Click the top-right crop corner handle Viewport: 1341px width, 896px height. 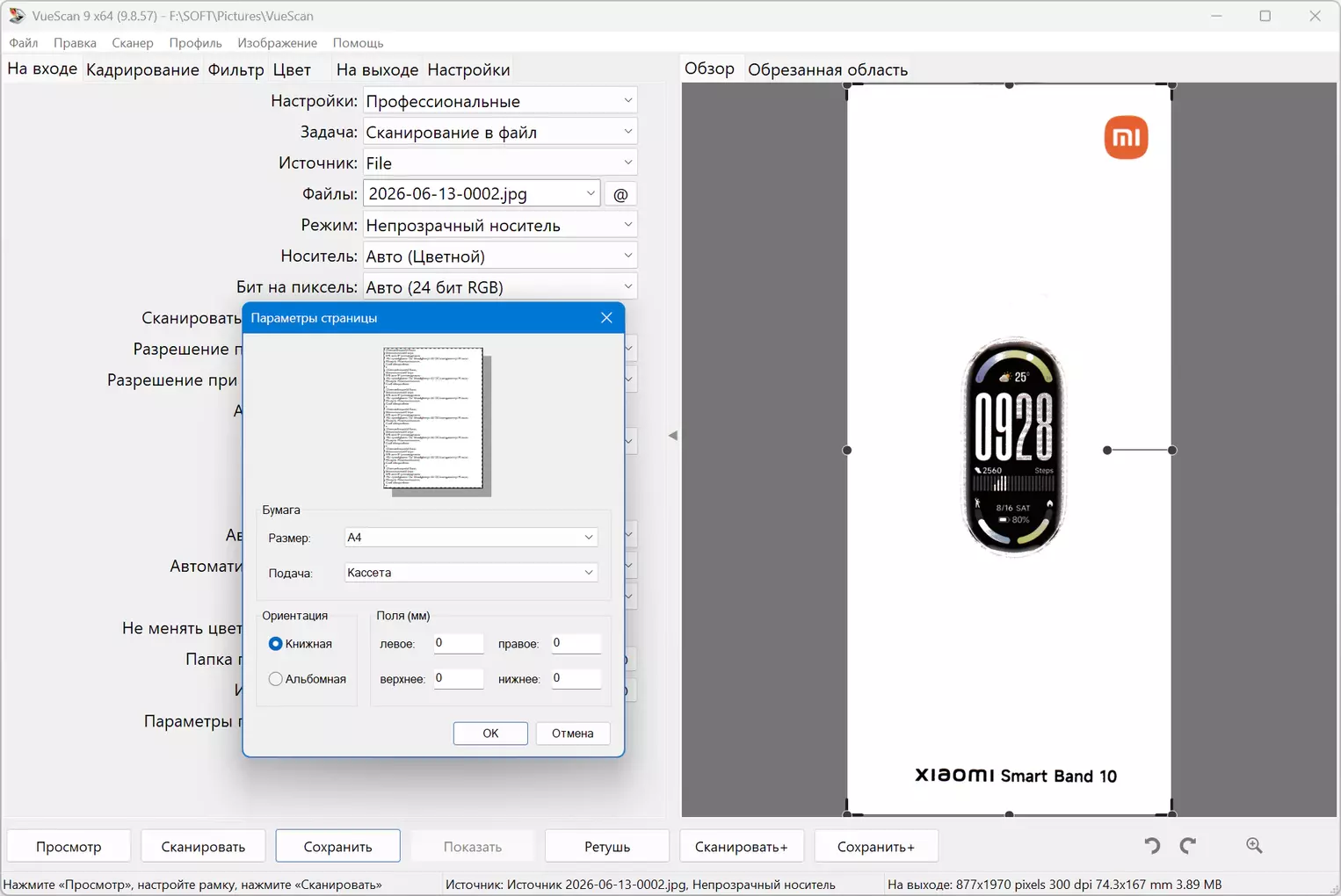click(1172, 85)
